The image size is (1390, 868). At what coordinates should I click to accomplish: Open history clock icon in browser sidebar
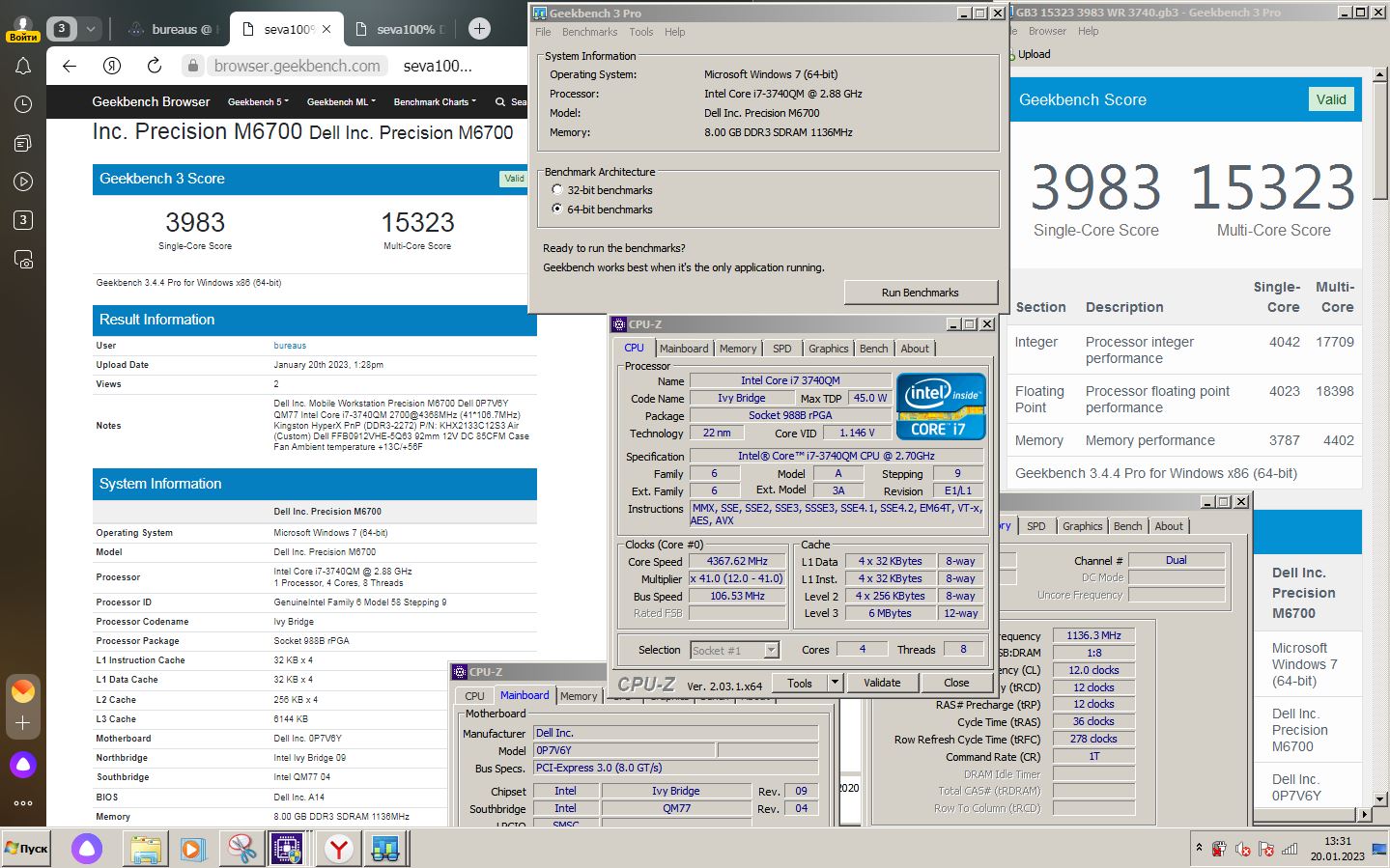pyautogui.click(x=23, y=104)
